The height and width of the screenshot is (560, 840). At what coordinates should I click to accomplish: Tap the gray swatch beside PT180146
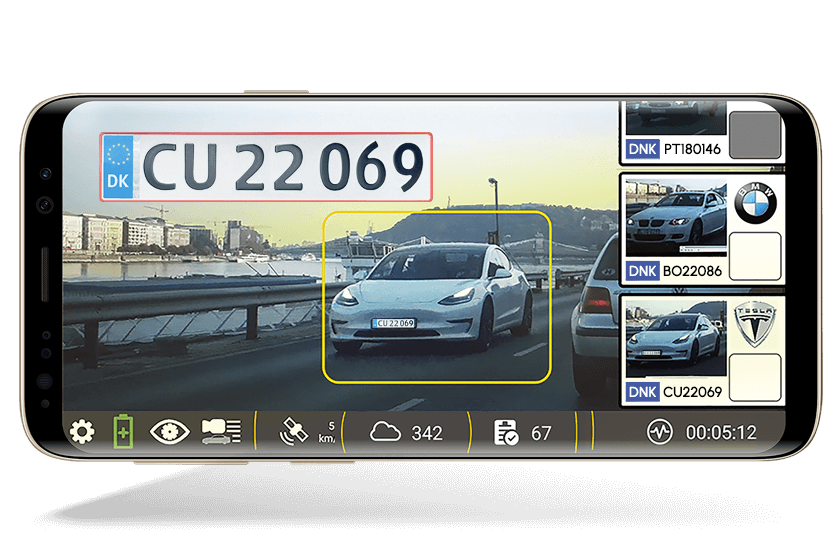(754, 135)
